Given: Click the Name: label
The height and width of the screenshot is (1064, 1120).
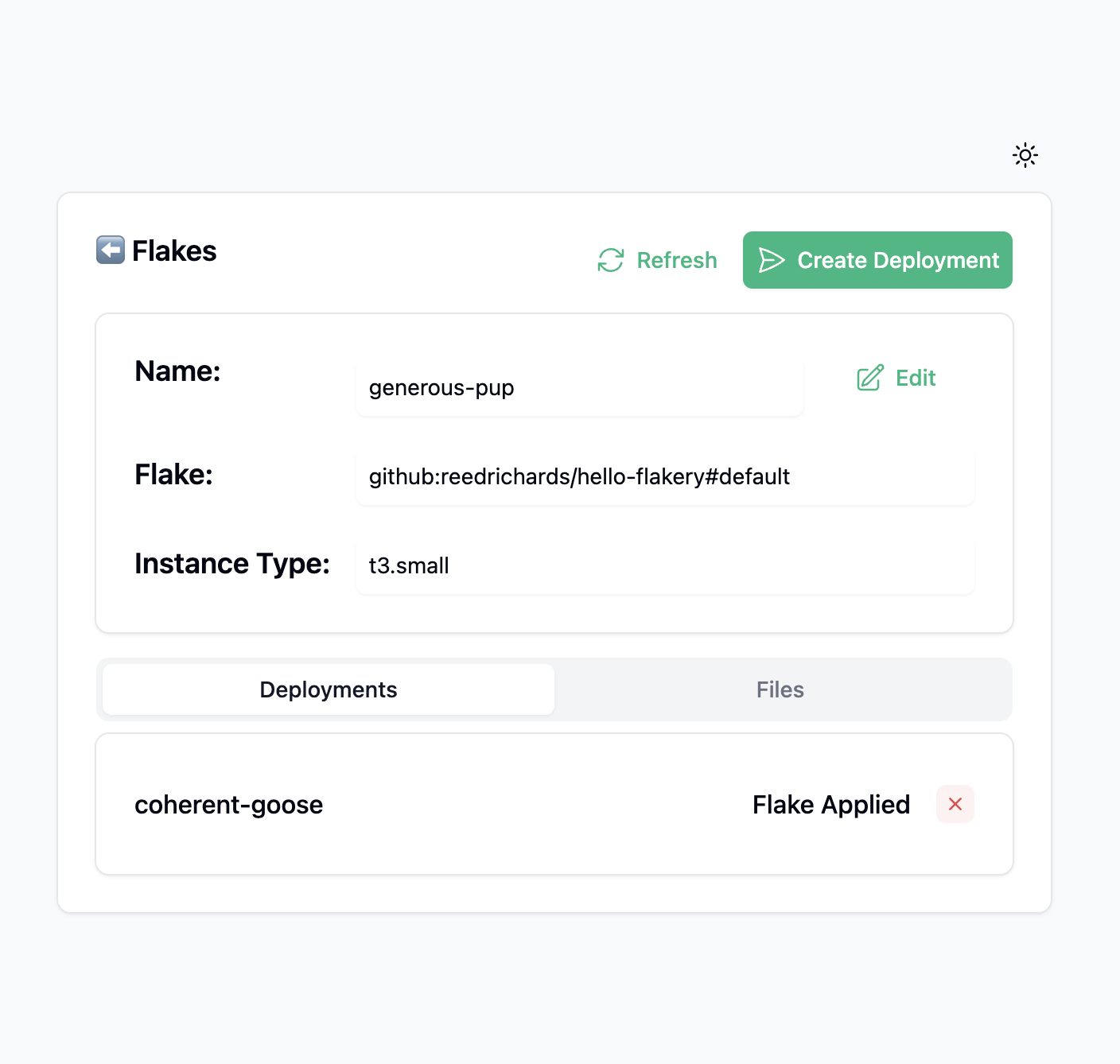Looking at the screenshot, I should 177,371.
